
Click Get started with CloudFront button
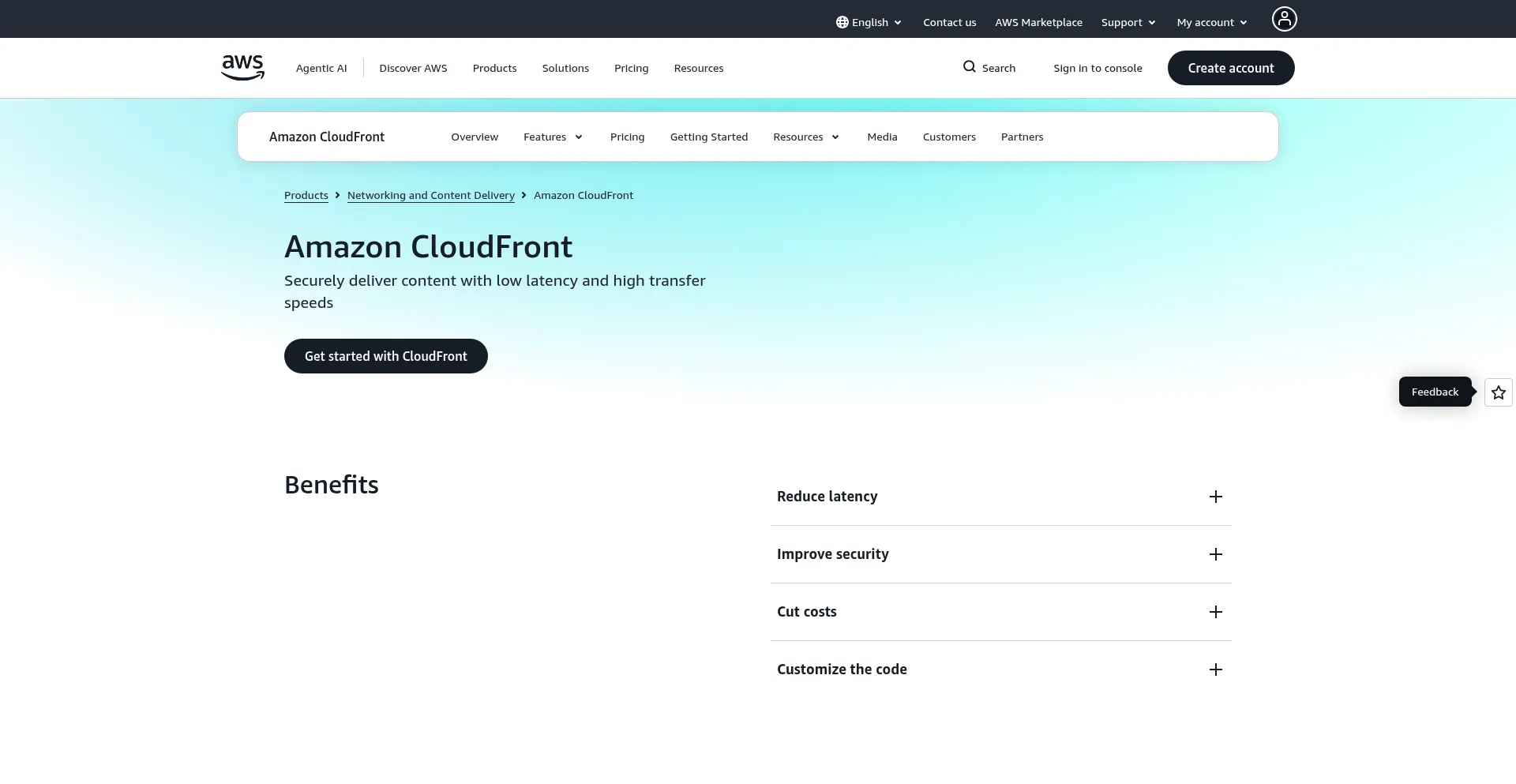pyautogui.click(x=386, y=356)
